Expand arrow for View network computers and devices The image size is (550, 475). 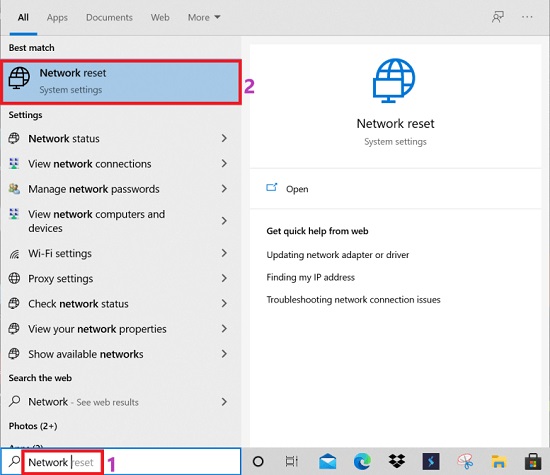point(224,221)
